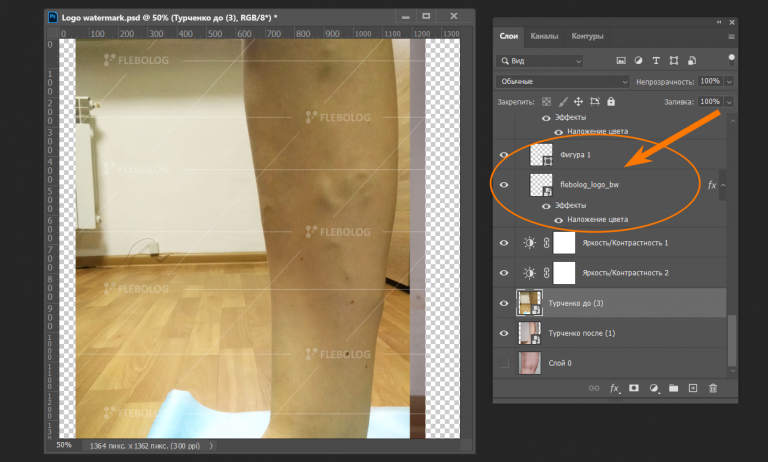Open status bar info arrow

pyautogui.click(x=211, y=446)
